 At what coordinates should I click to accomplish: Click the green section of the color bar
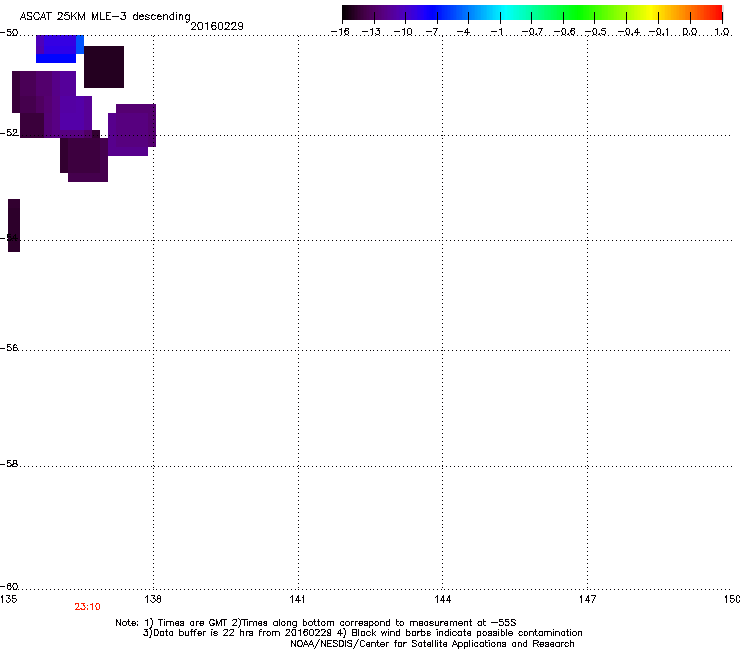coord(580,12)
